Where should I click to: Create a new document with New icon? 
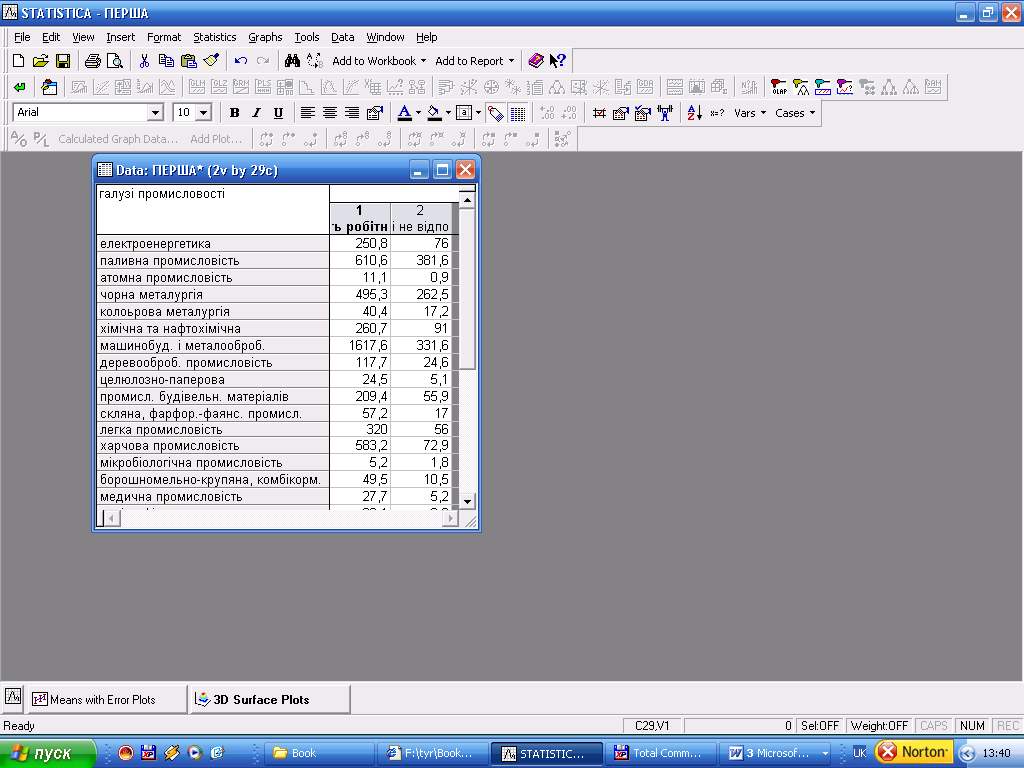[18, 61]
